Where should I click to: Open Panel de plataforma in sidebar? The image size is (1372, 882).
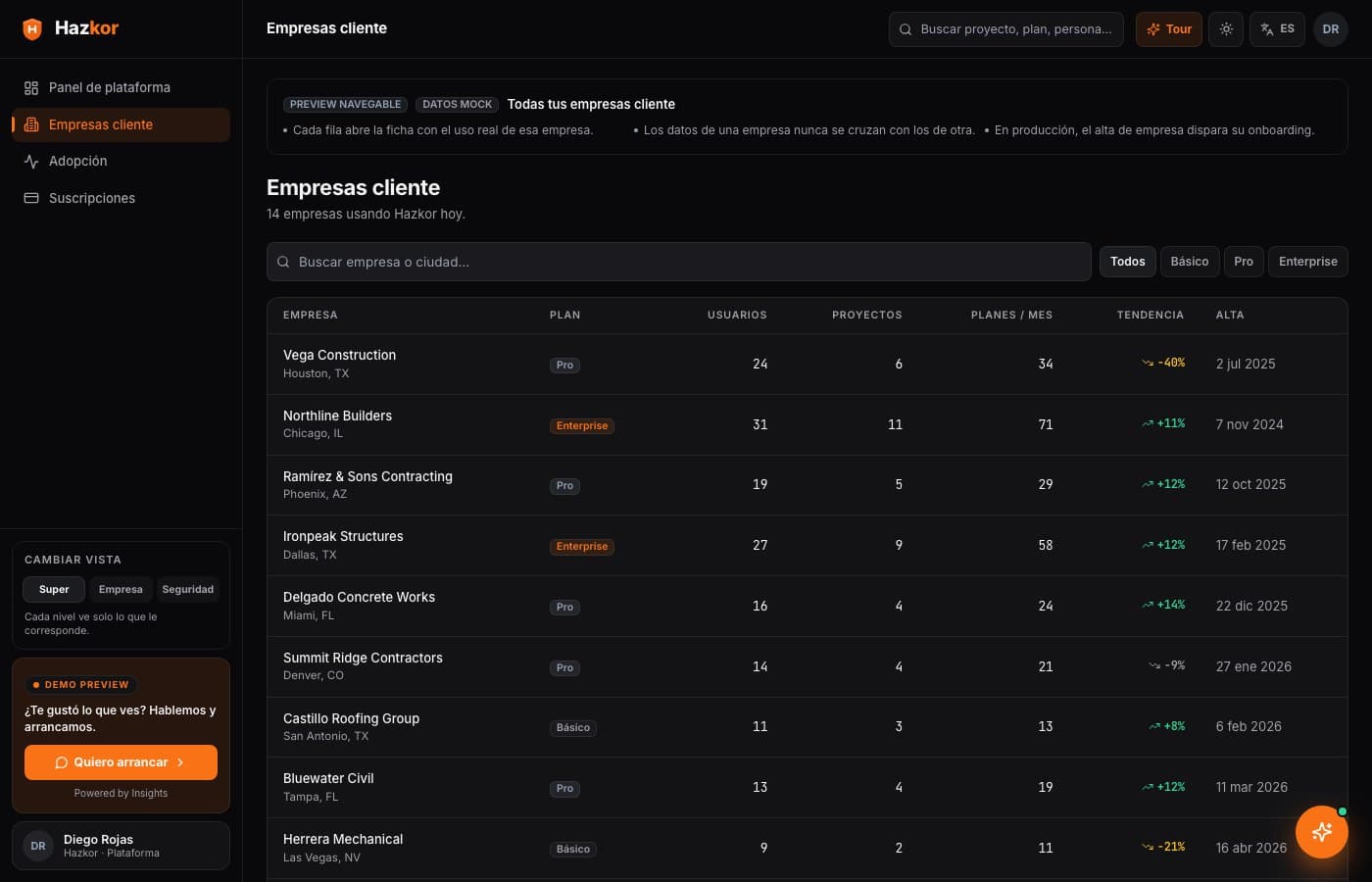point(121,88)
